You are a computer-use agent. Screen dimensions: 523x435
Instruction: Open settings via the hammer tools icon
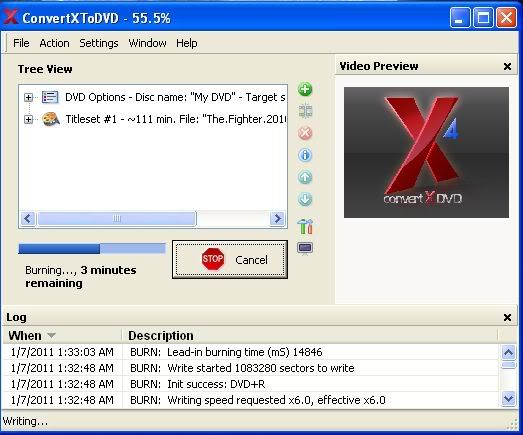click(305, 226)
